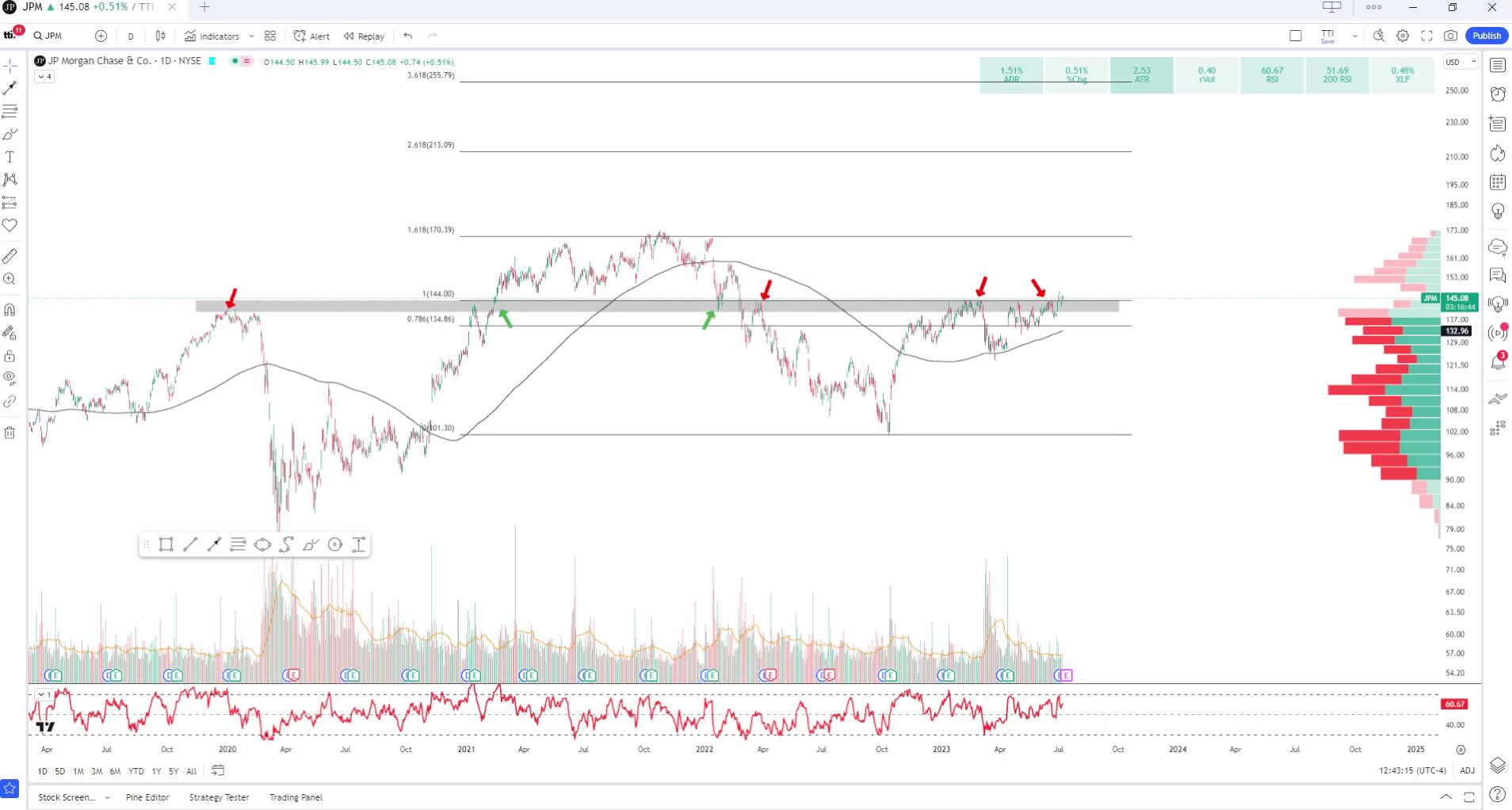Expand the indicator templates chevron beside Indicators
Viewport: 1512px width, 810px height.
[x=252, y=36]
